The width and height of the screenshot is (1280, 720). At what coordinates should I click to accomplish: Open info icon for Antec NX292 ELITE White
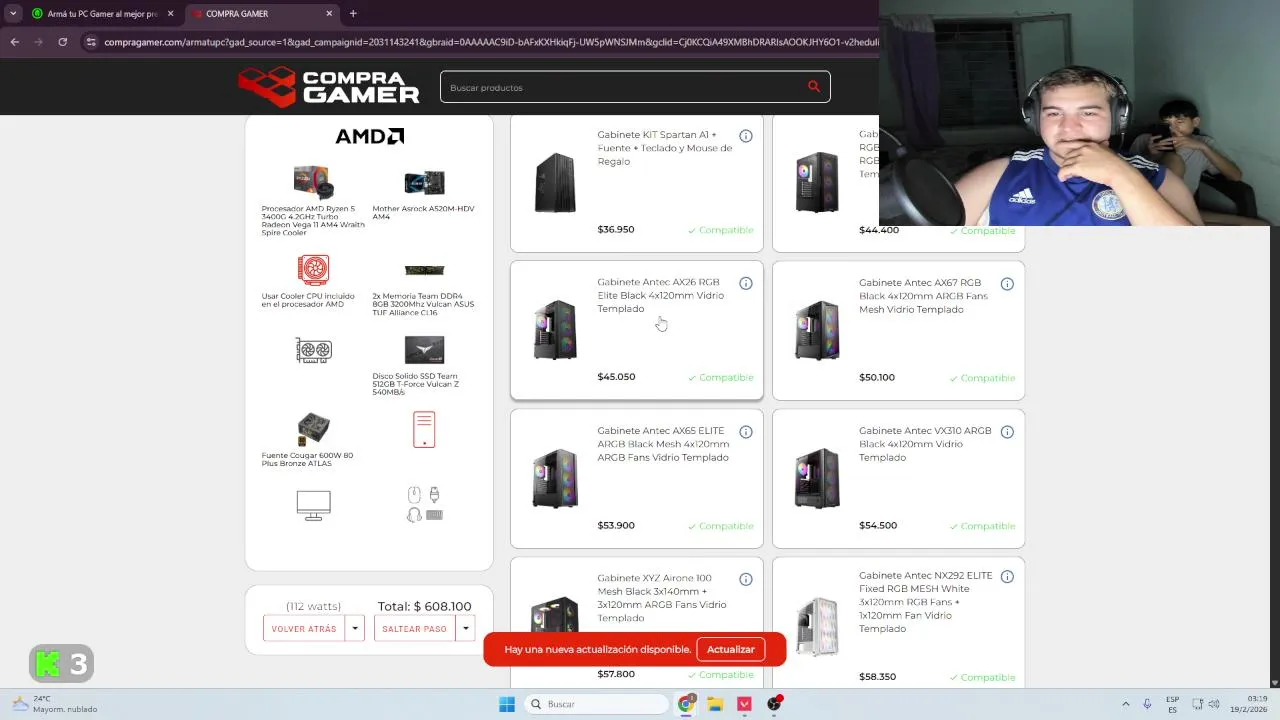[x=1007, y=577]
